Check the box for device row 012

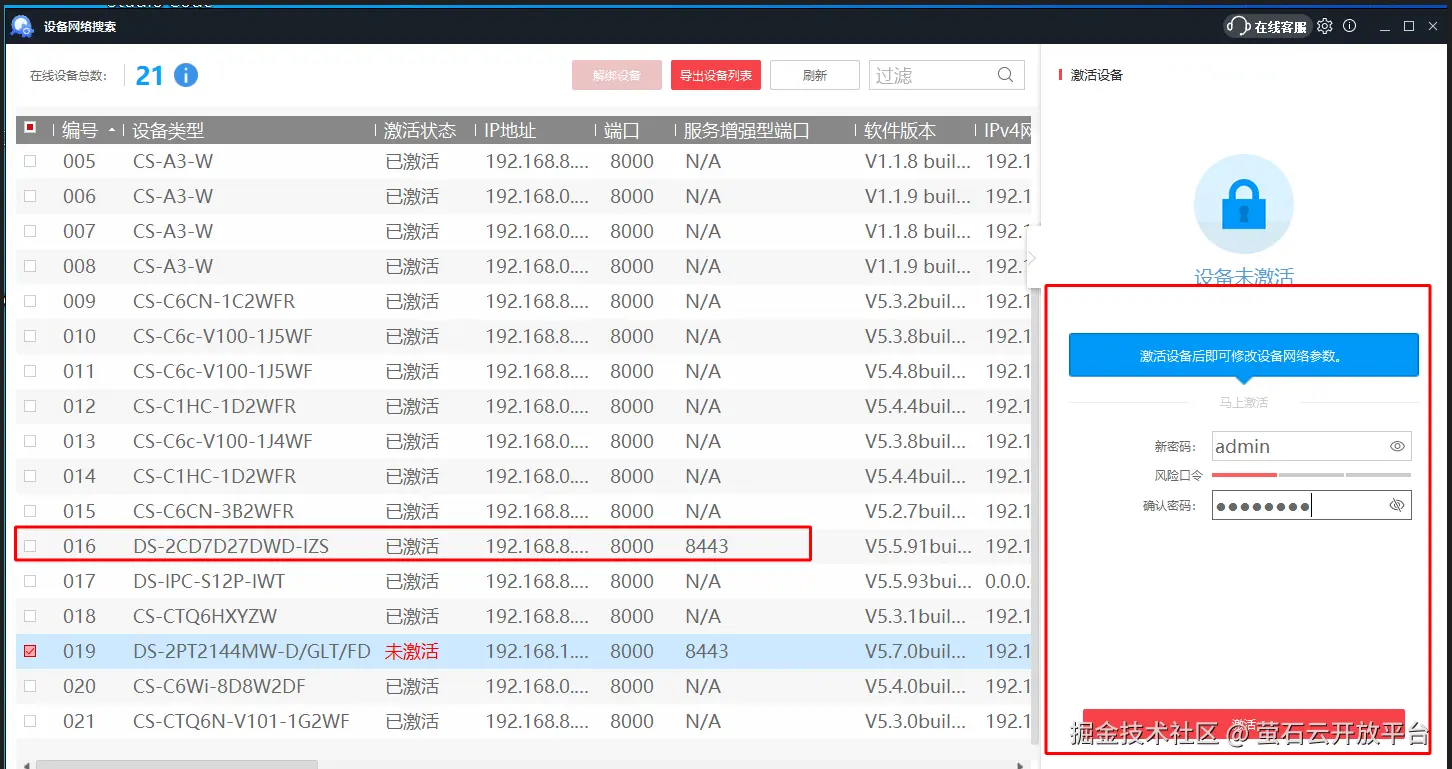click(30, 406)
